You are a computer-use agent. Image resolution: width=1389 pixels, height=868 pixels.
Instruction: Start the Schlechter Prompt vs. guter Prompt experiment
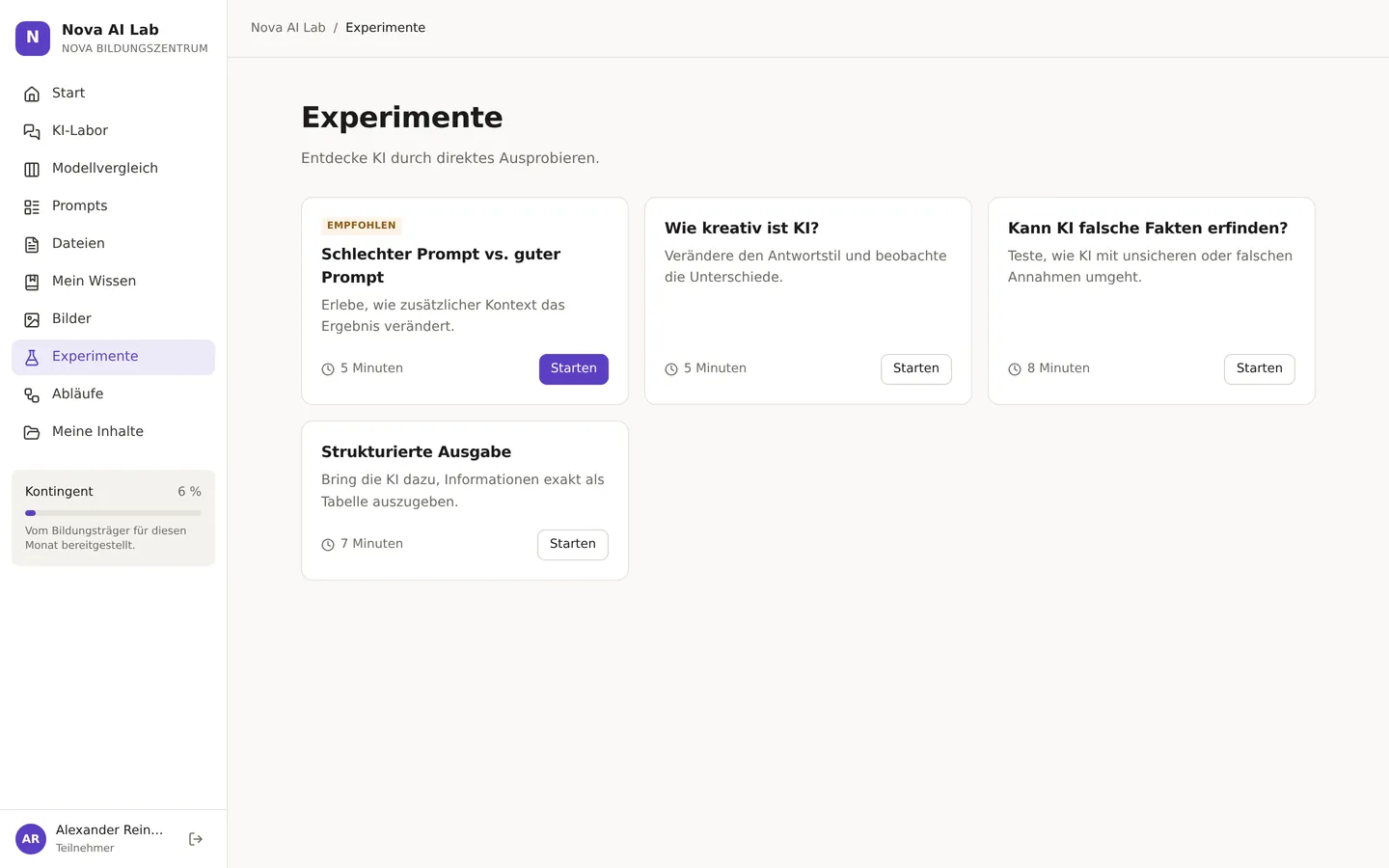point(574,369)
